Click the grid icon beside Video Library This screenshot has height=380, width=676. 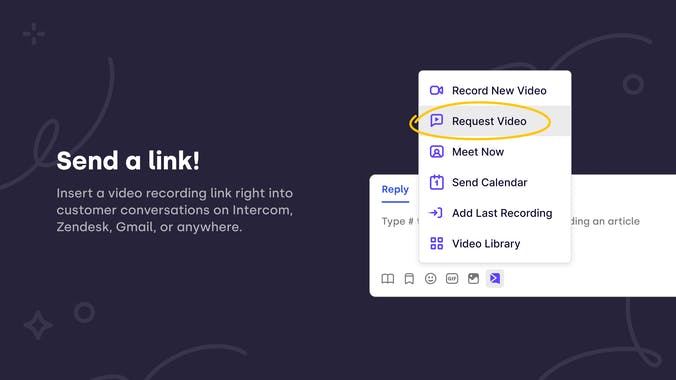436,243
